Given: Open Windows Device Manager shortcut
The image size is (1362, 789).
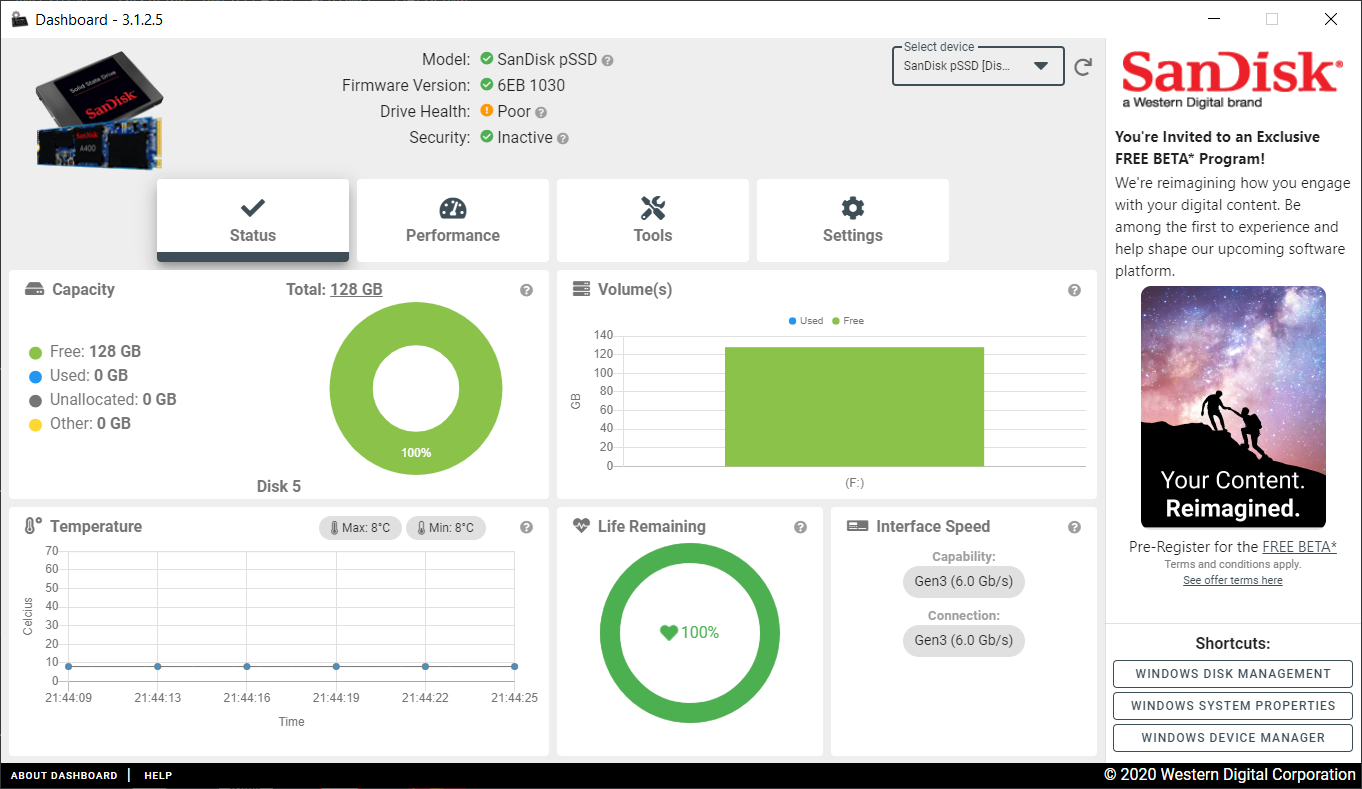Looking at the screenshot, I should coord(1232,738).
